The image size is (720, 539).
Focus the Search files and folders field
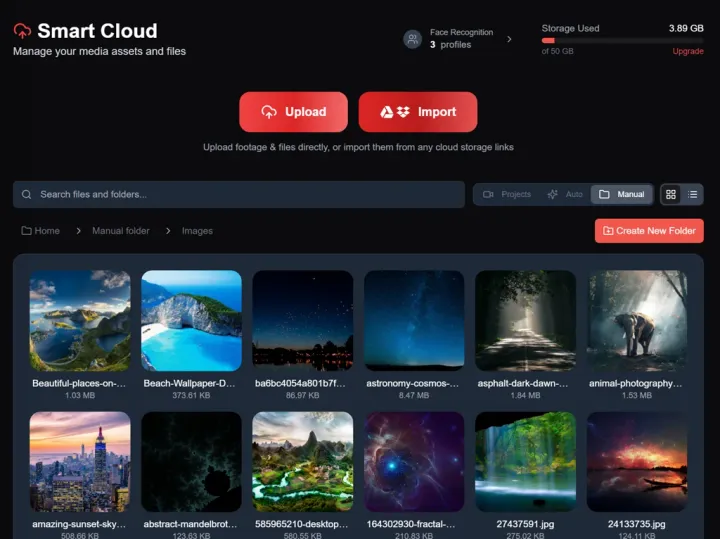[x=239, y=194]
